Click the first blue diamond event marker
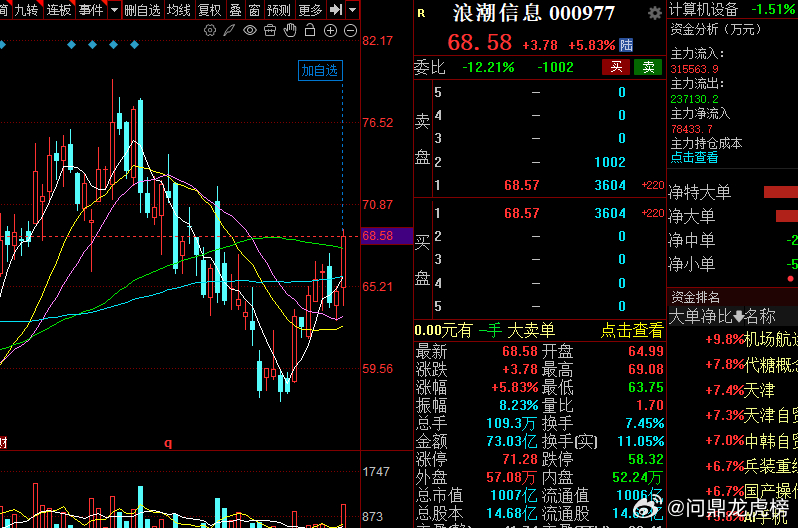The image size is (798, 528). pyautogui.click(x=2, y=45)
